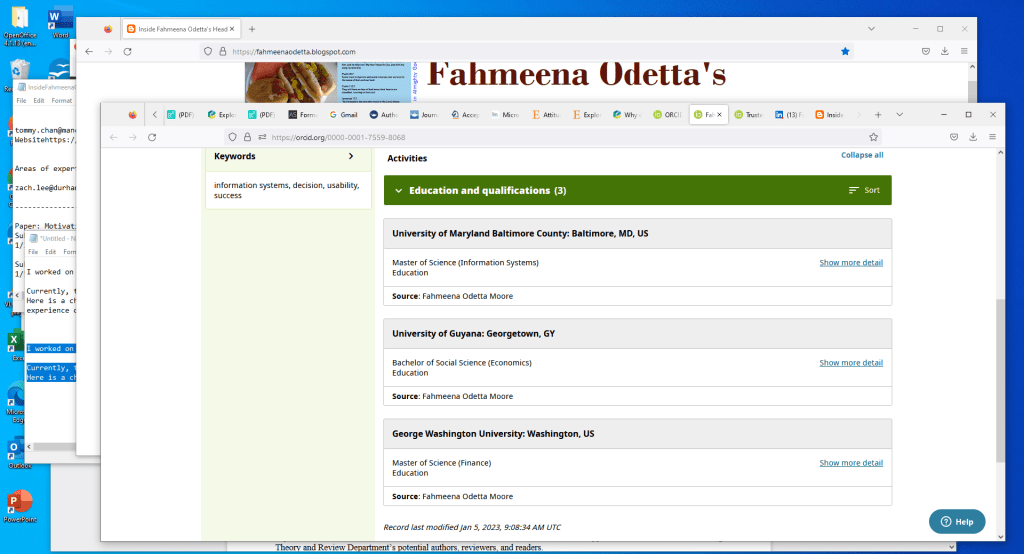Open list all tabs dropdown in blogspot window
This screenshot has width=1024, height=554.
(x=871, y=29)
